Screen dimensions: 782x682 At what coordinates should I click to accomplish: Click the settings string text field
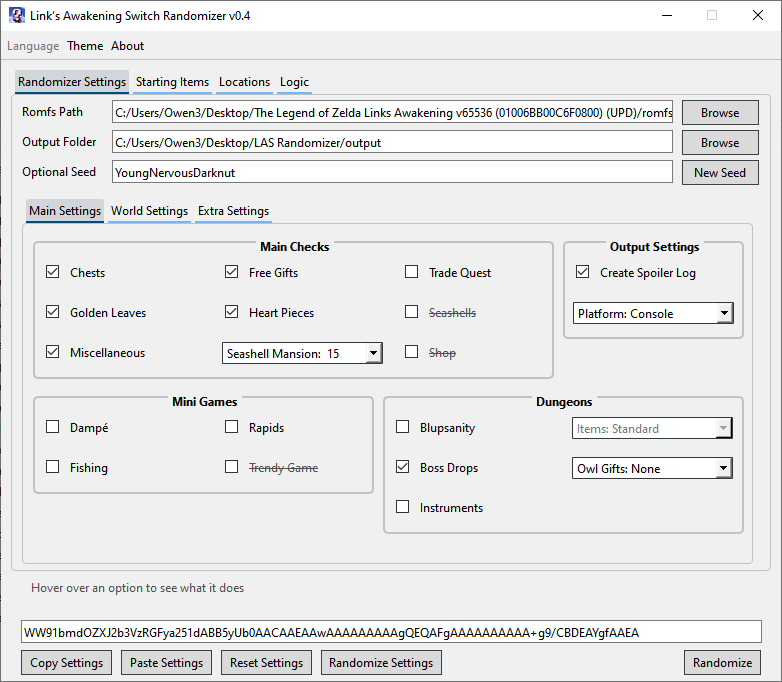(x=391, y=633)
